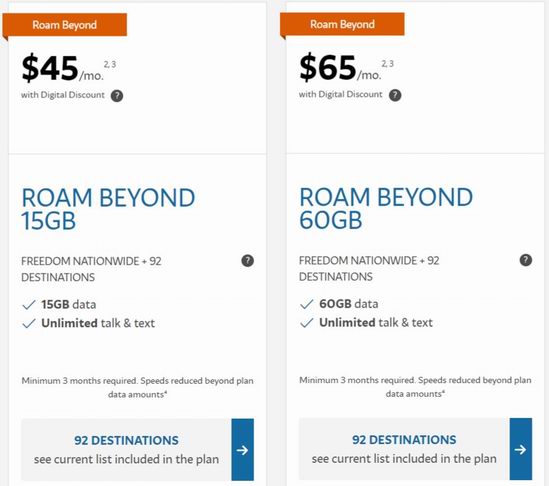Click checkmark beside Unlimited talk in 15GB plan

(x=29, y=323)
